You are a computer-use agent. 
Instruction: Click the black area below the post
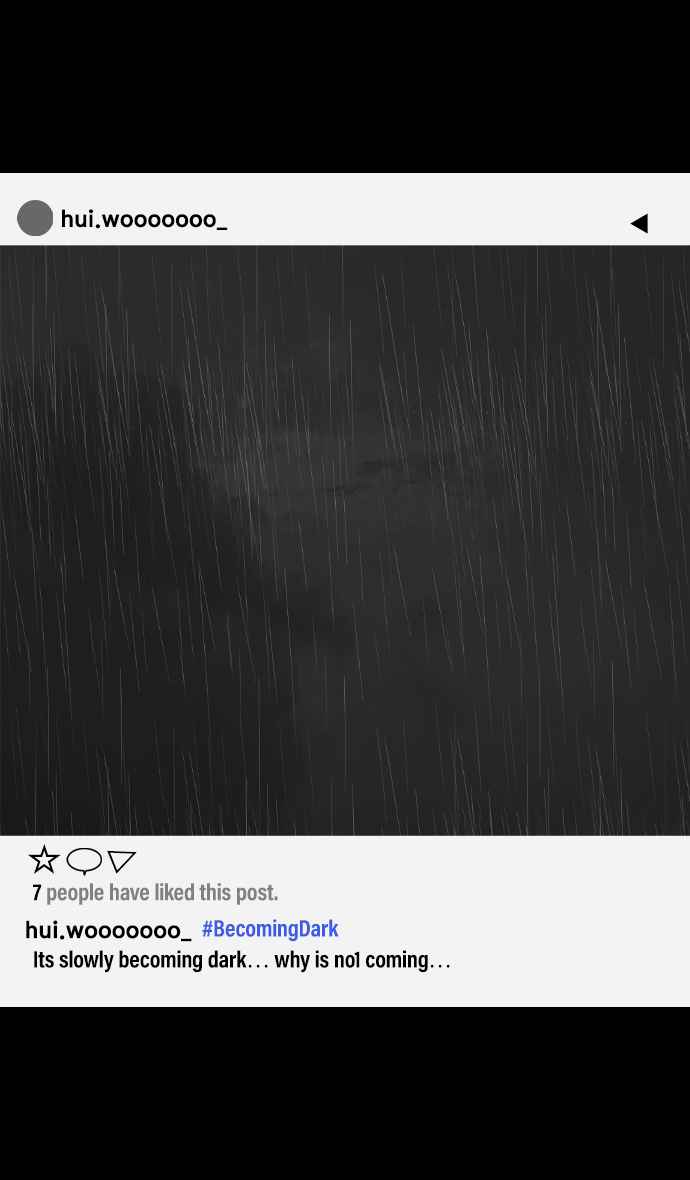click(x=345, y=1093)
